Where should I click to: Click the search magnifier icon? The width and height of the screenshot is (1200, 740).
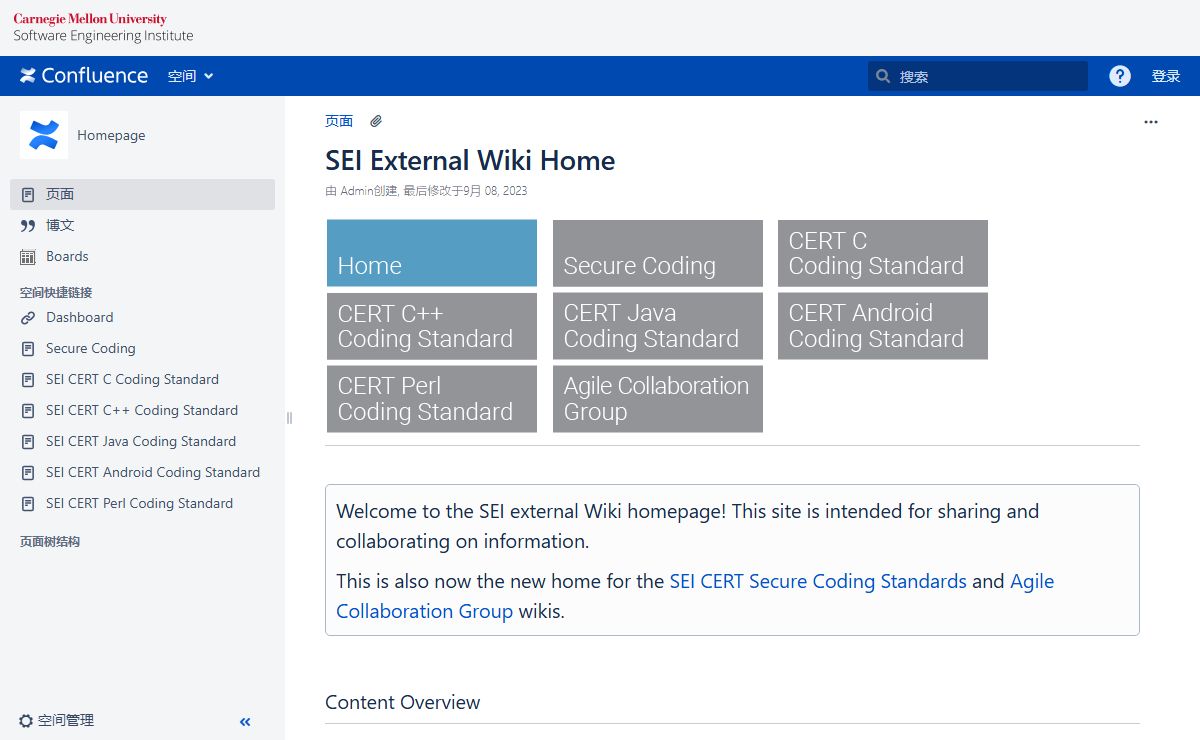pyautogui.click(x=883, y=76)
